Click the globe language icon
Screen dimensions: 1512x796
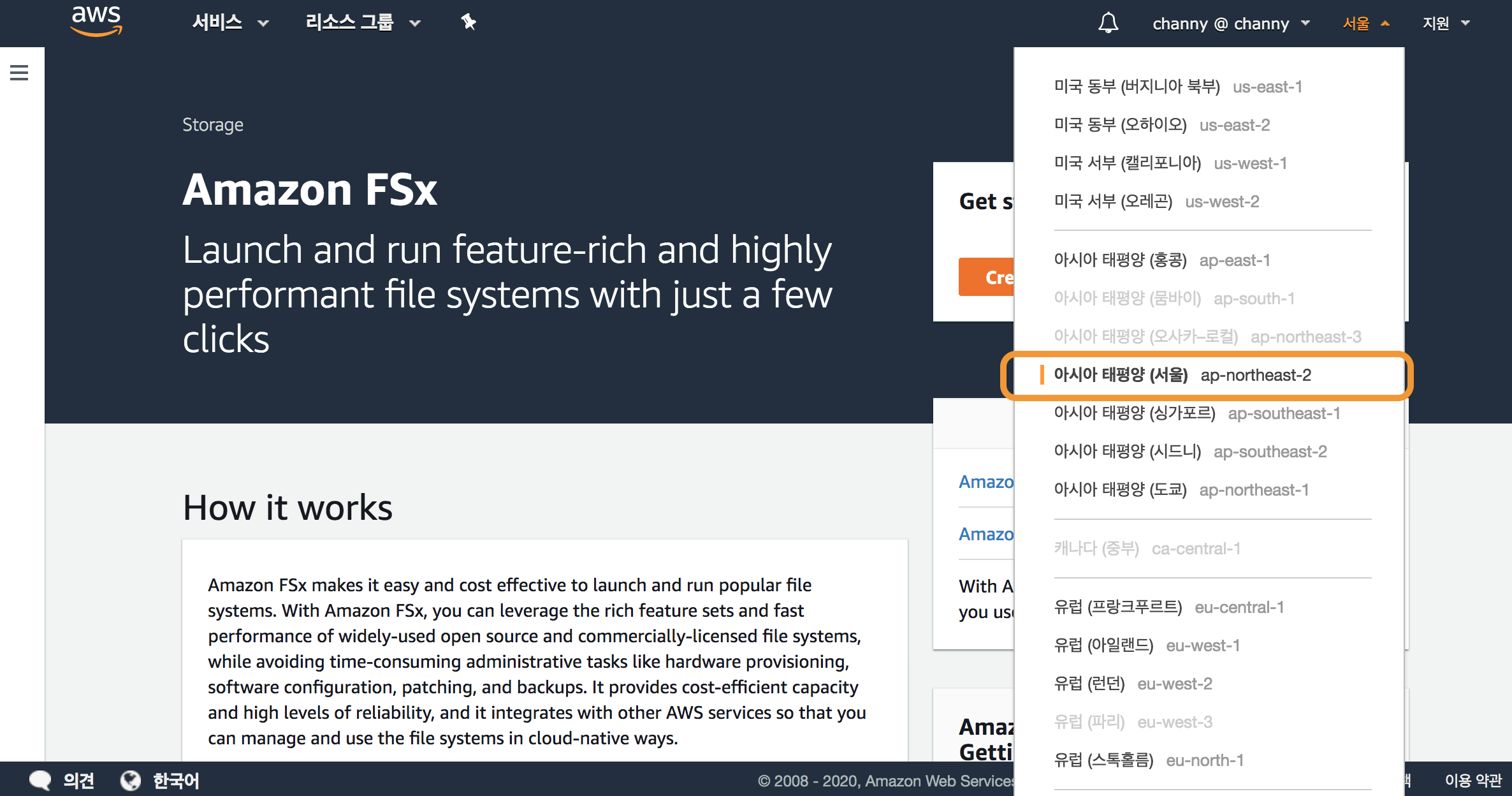click(131, 780)
